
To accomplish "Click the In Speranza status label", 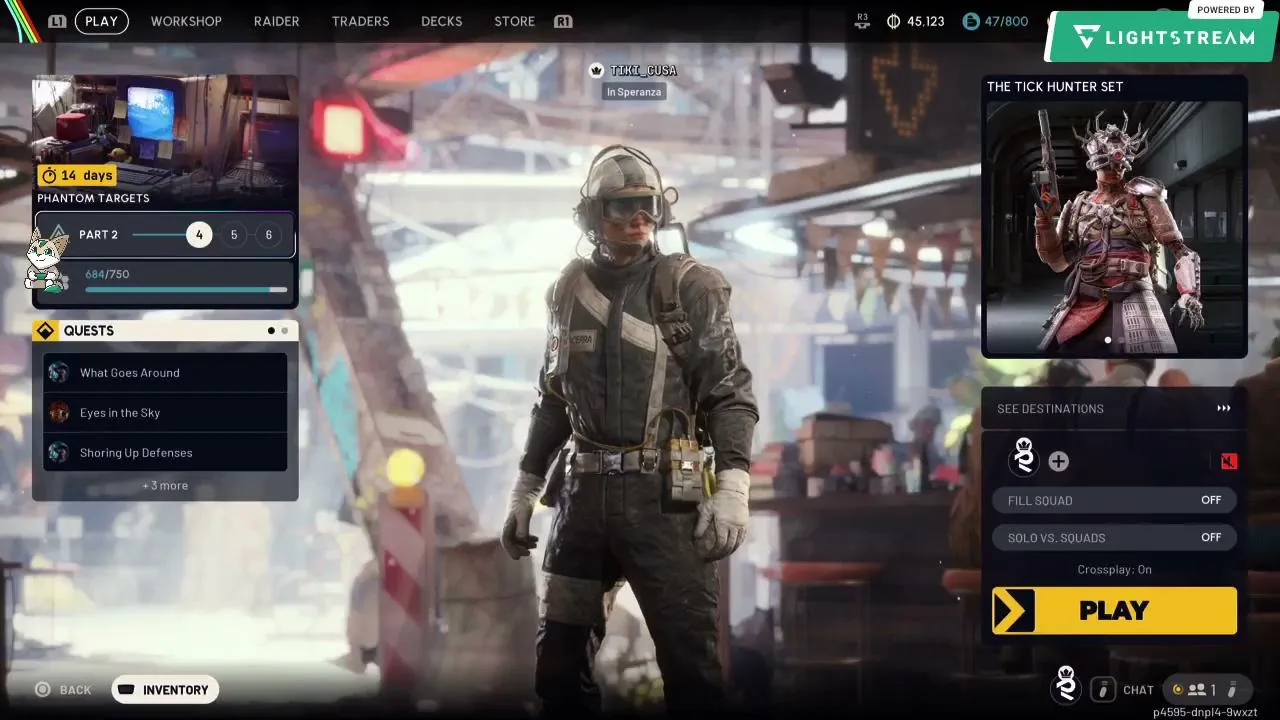I will pyautogui.click(x=633, y=92).
